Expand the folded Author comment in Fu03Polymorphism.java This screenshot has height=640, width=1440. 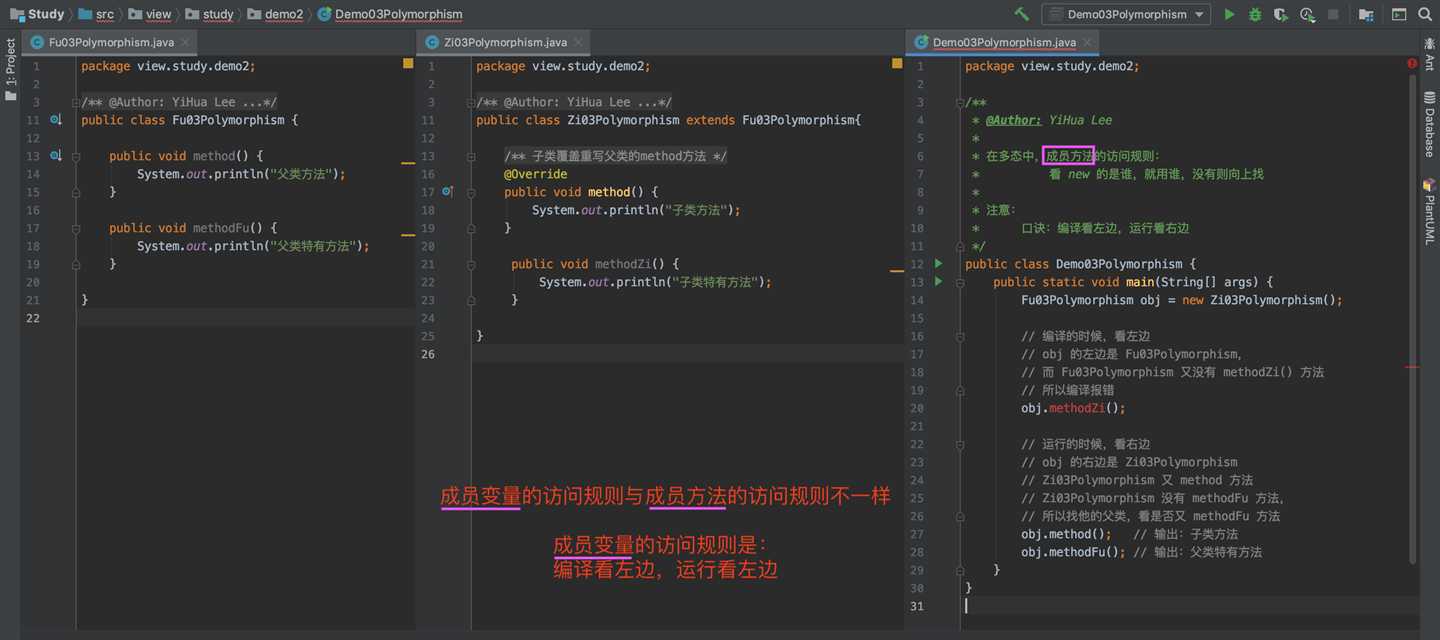pos(75,102)
